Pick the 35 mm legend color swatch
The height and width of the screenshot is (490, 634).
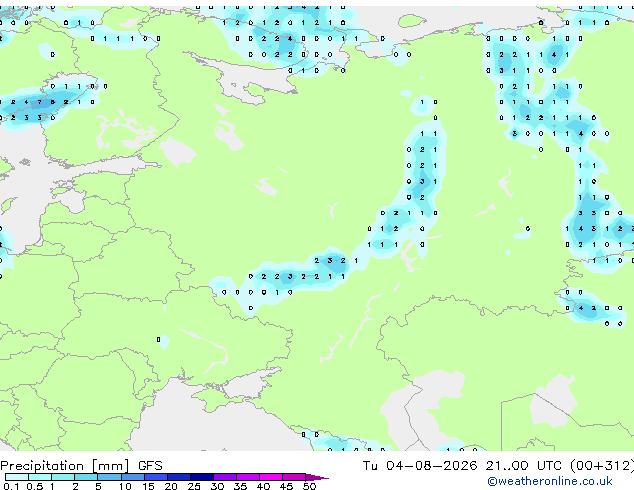pyautogui.click(x=247, y=477)
